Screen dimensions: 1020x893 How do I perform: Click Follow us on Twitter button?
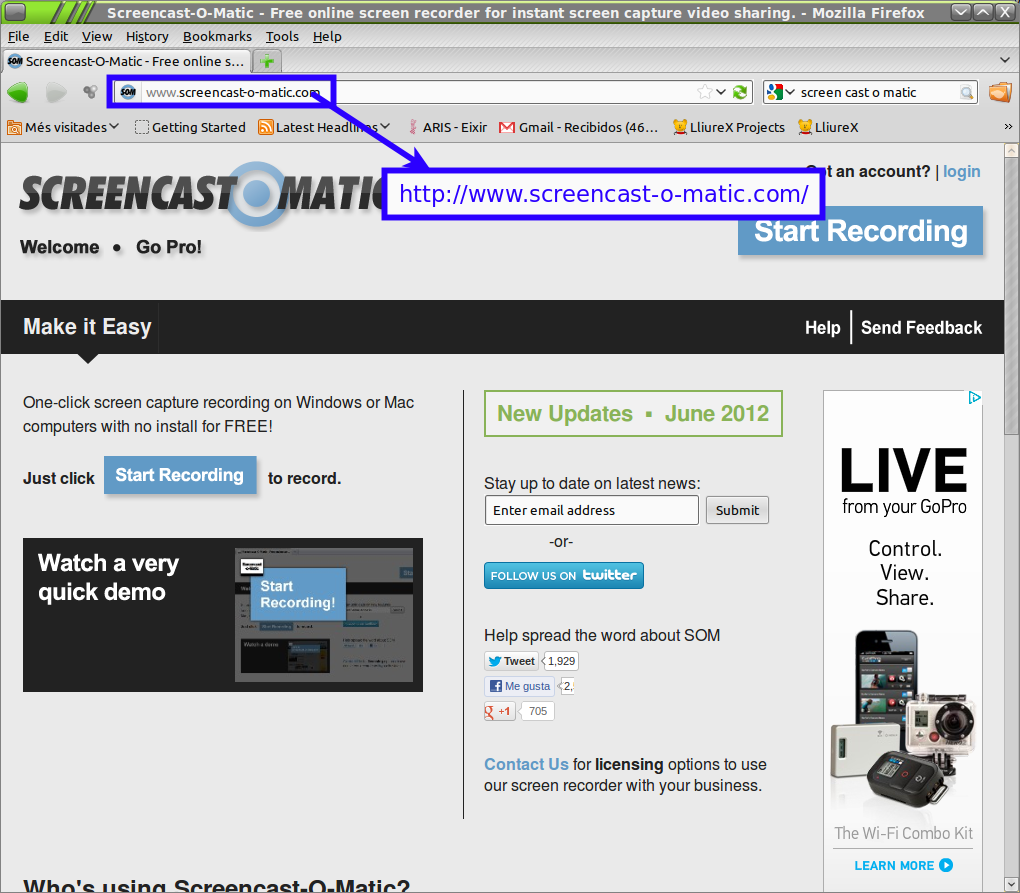pyautogui.click(x=563, y=576)
